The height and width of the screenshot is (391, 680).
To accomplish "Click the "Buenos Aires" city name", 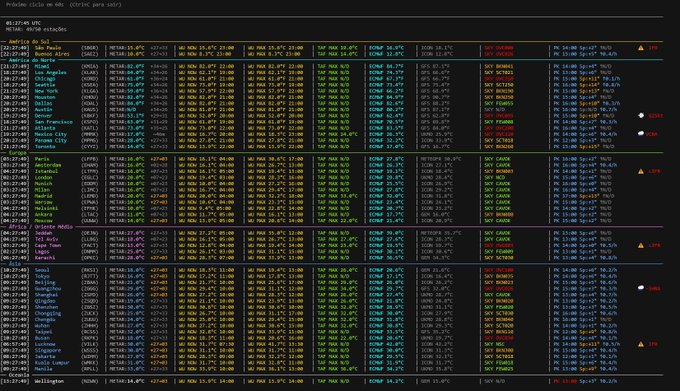I will (52, 54).
